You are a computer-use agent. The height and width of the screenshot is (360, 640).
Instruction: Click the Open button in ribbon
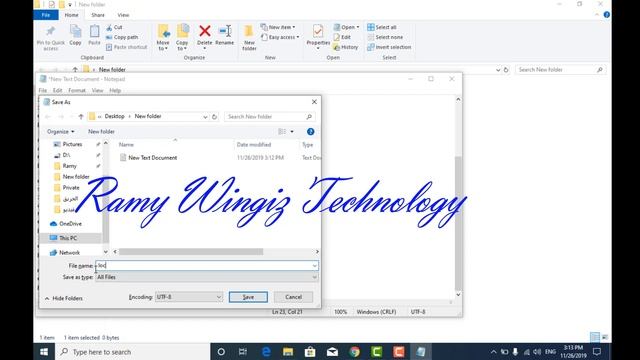346,27
